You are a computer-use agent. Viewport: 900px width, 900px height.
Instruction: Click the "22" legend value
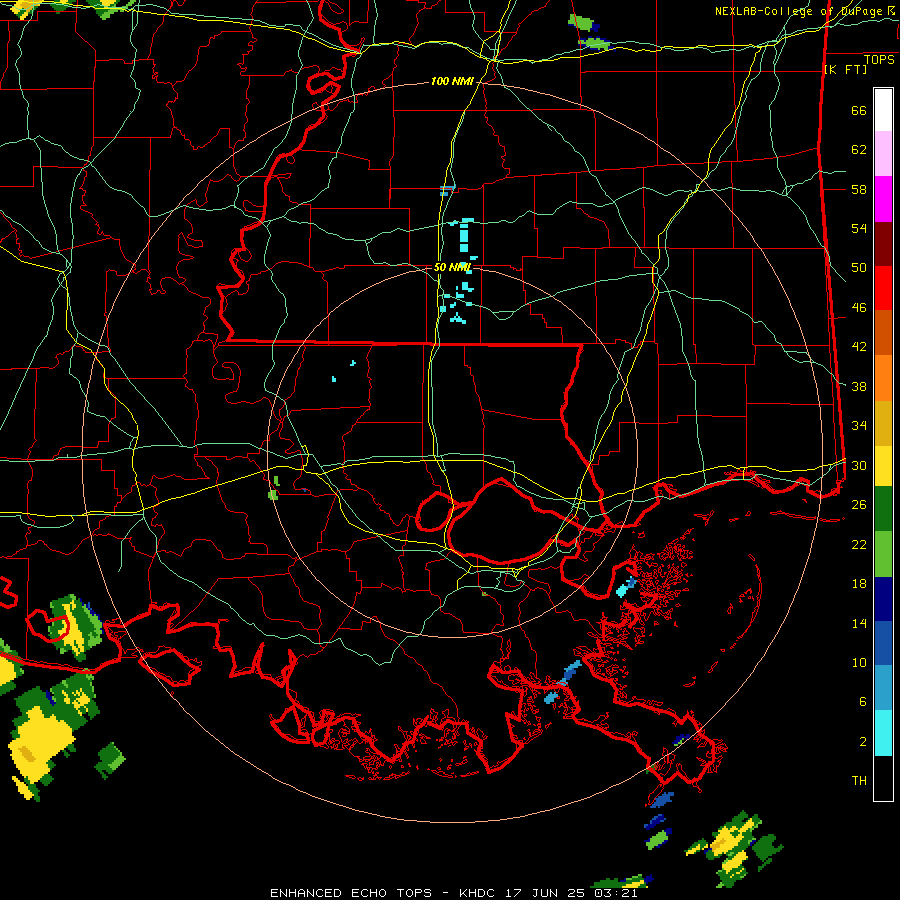pos(859,545)
